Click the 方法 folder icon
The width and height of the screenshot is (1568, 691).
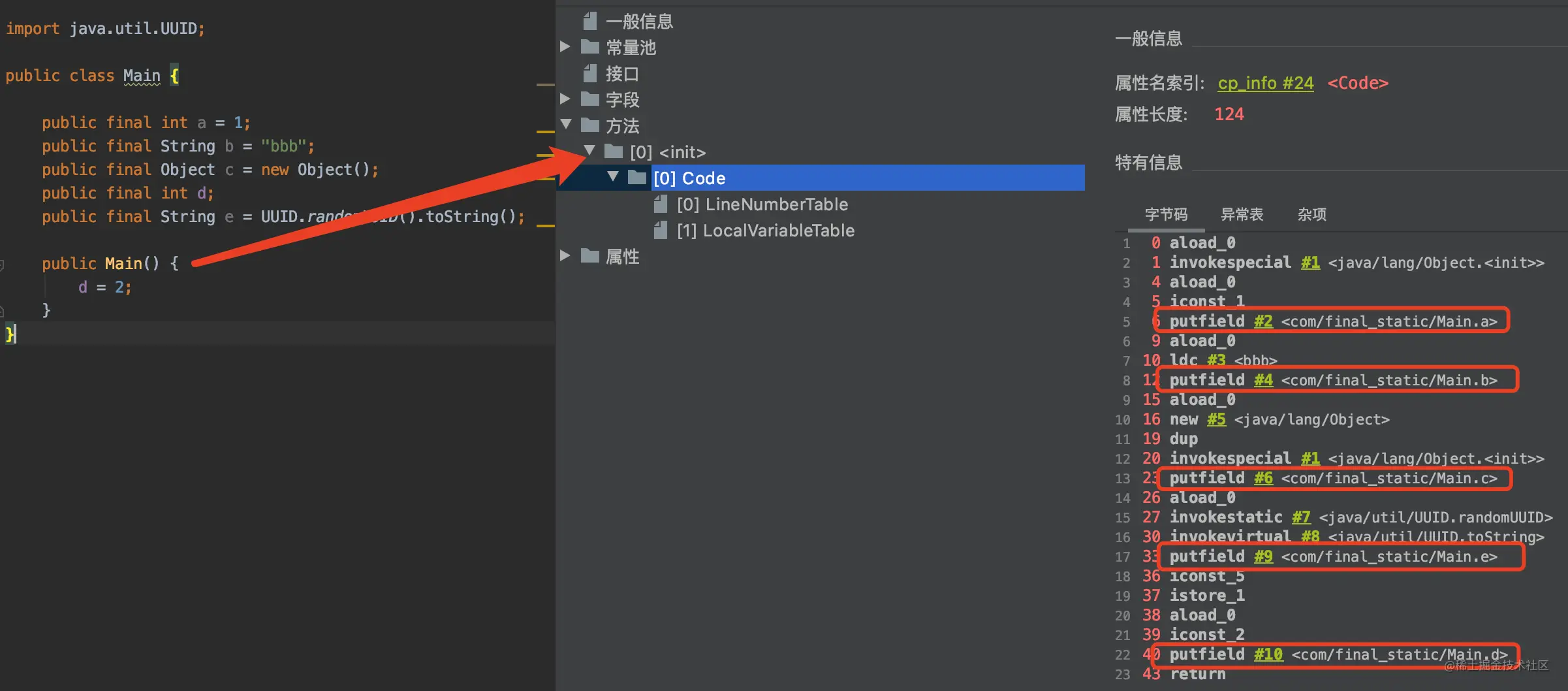(x=590, y=125)
